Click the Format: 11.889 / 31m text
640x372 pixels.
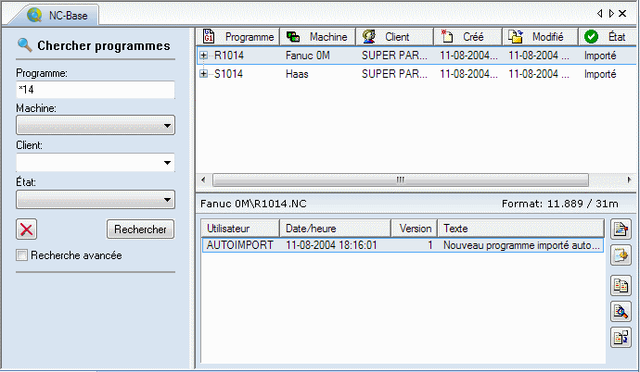tap(560, 203)
